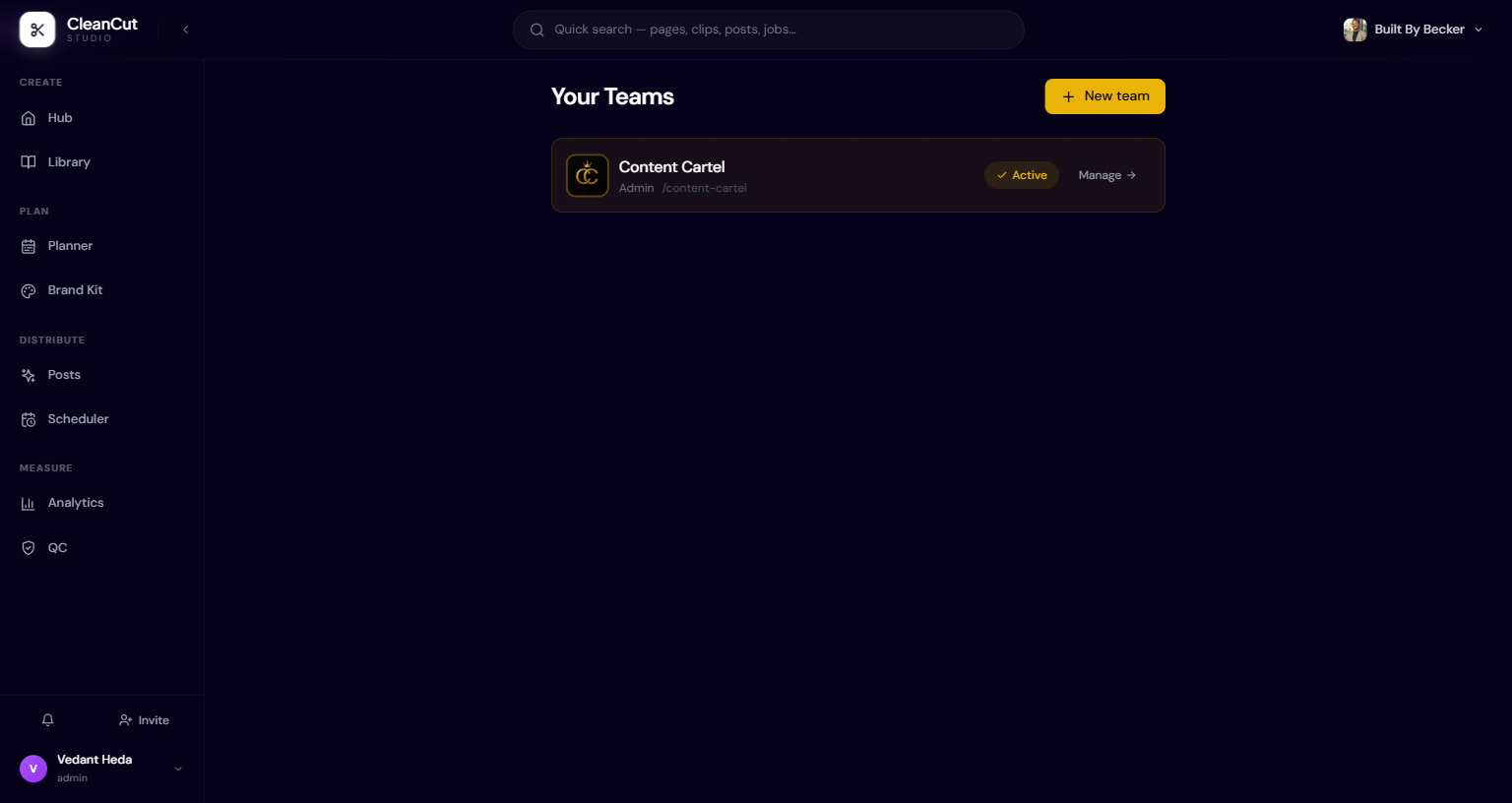Focus the Quick search field
This screenshot has height=803, width=1512.
pos(768,30)
